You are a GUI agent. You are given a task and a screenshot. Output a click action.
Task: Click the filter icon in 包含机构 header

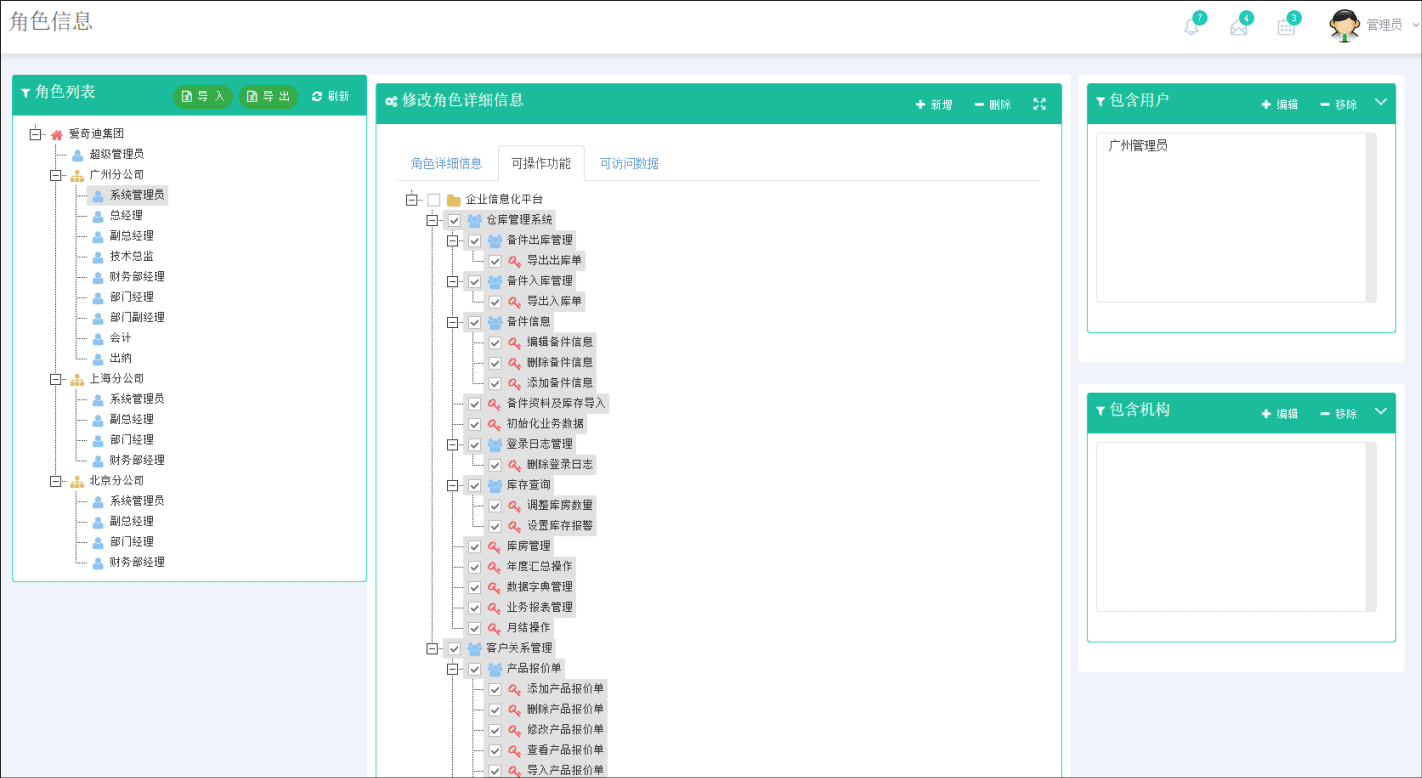tap(1101, 410)
